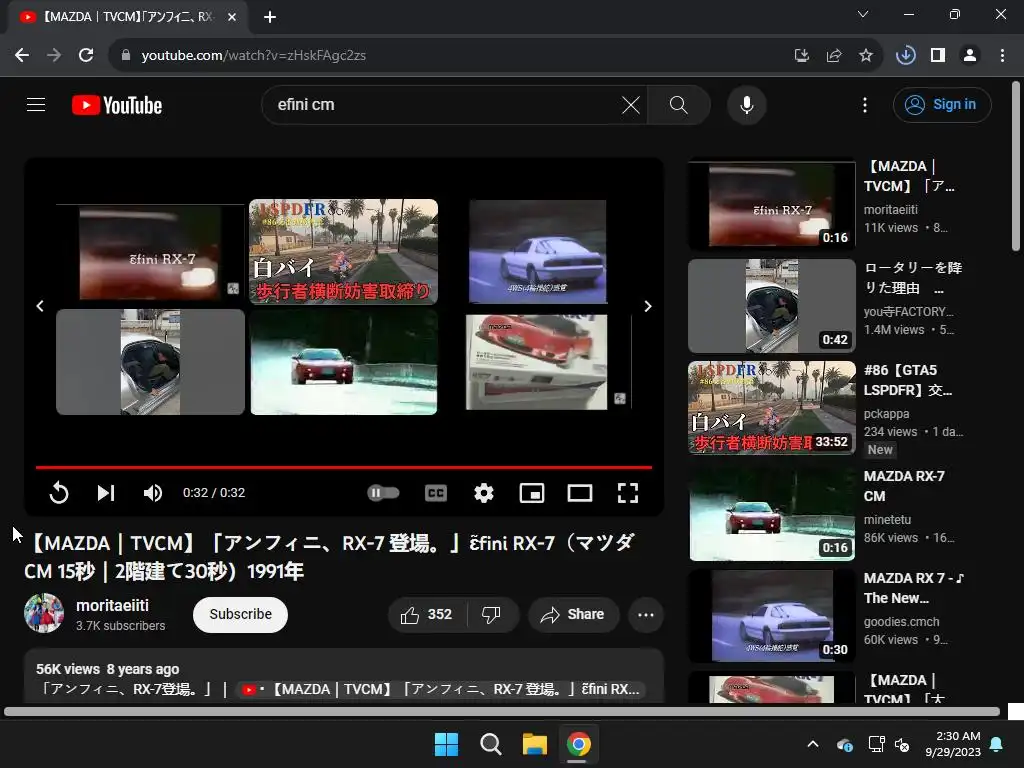The height and width of the screenshot is (768, 1024).
Task: Open Windows taskbar search
Action: pyautogui.click(x=490, y=744)
